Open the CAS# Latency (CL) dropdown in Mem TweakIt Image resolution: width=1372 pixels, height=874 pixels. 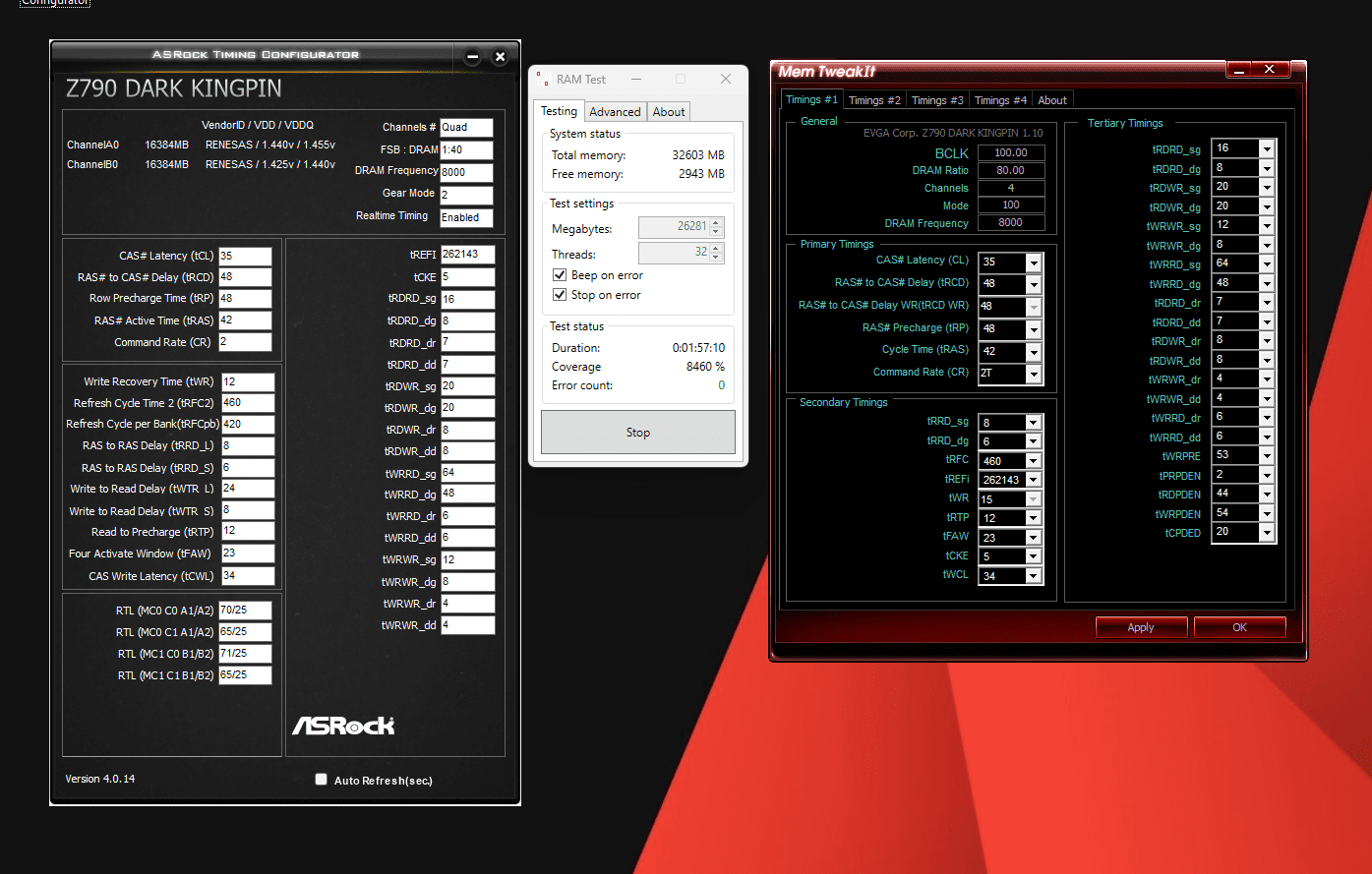coord(1033,262)
